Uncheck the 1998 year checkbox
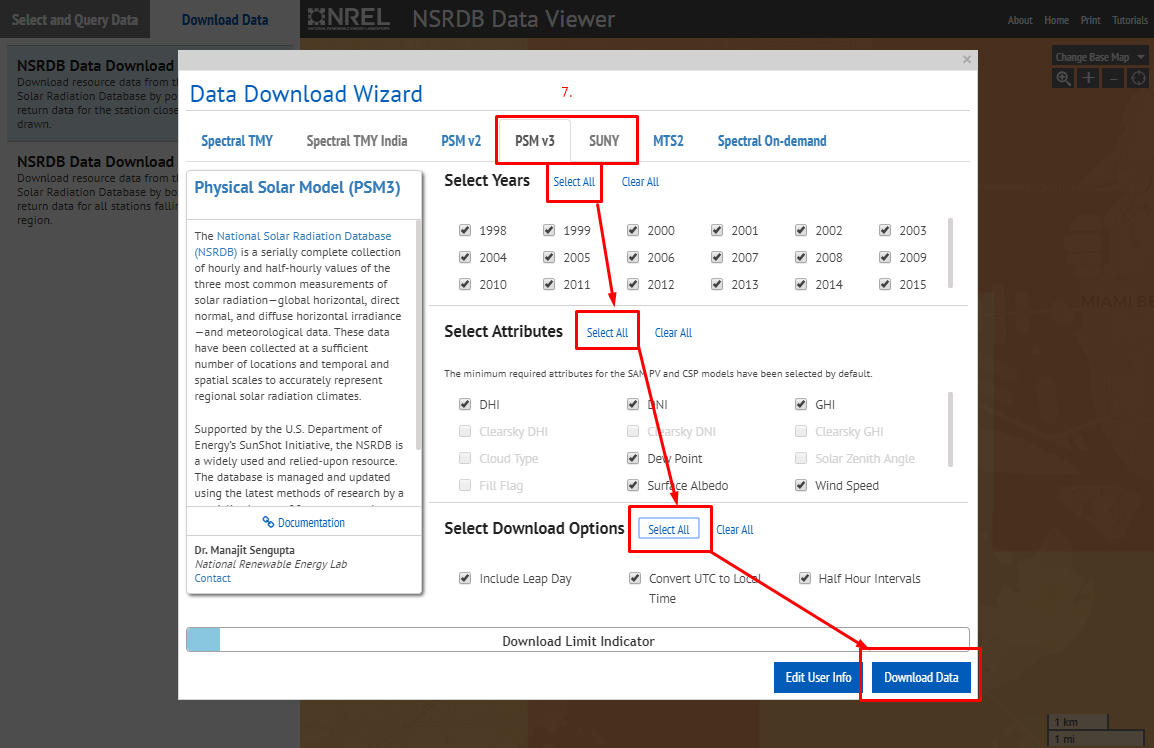Image resolution: width=1154 pixels, height=748 pixels. click(465, 230)
